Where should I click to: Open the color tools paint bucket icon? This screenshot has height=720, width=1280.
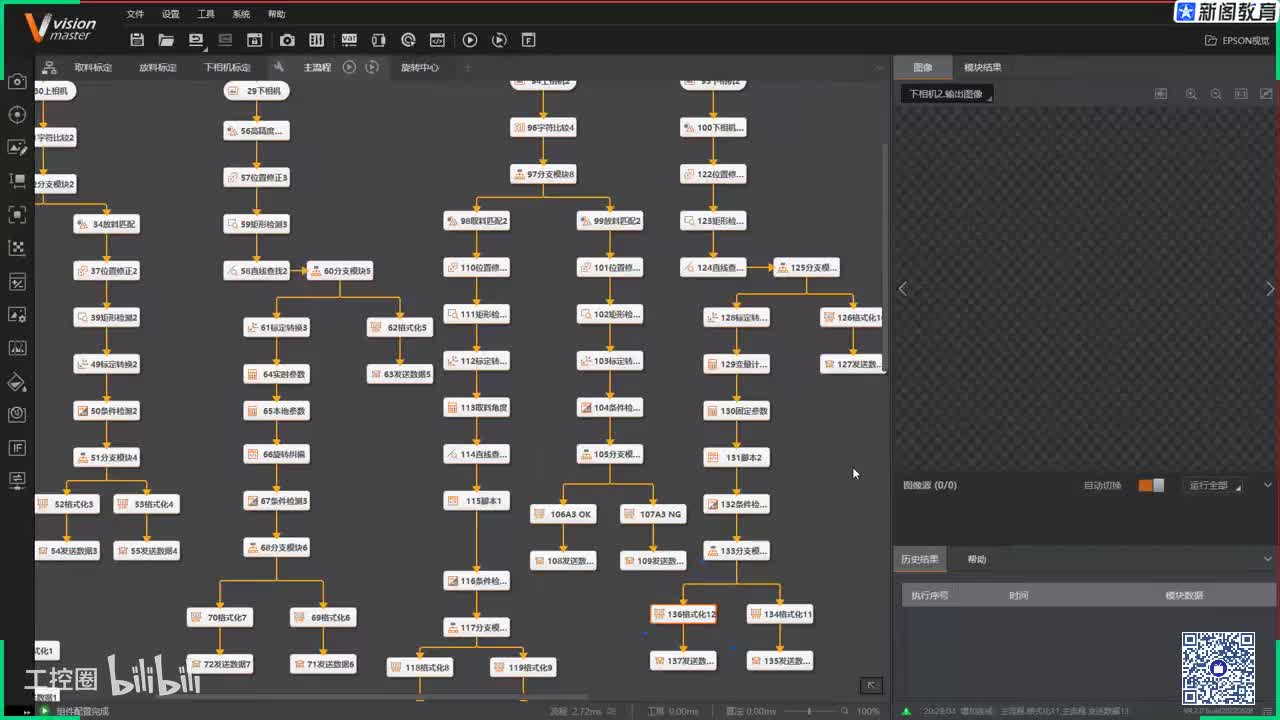17,381
